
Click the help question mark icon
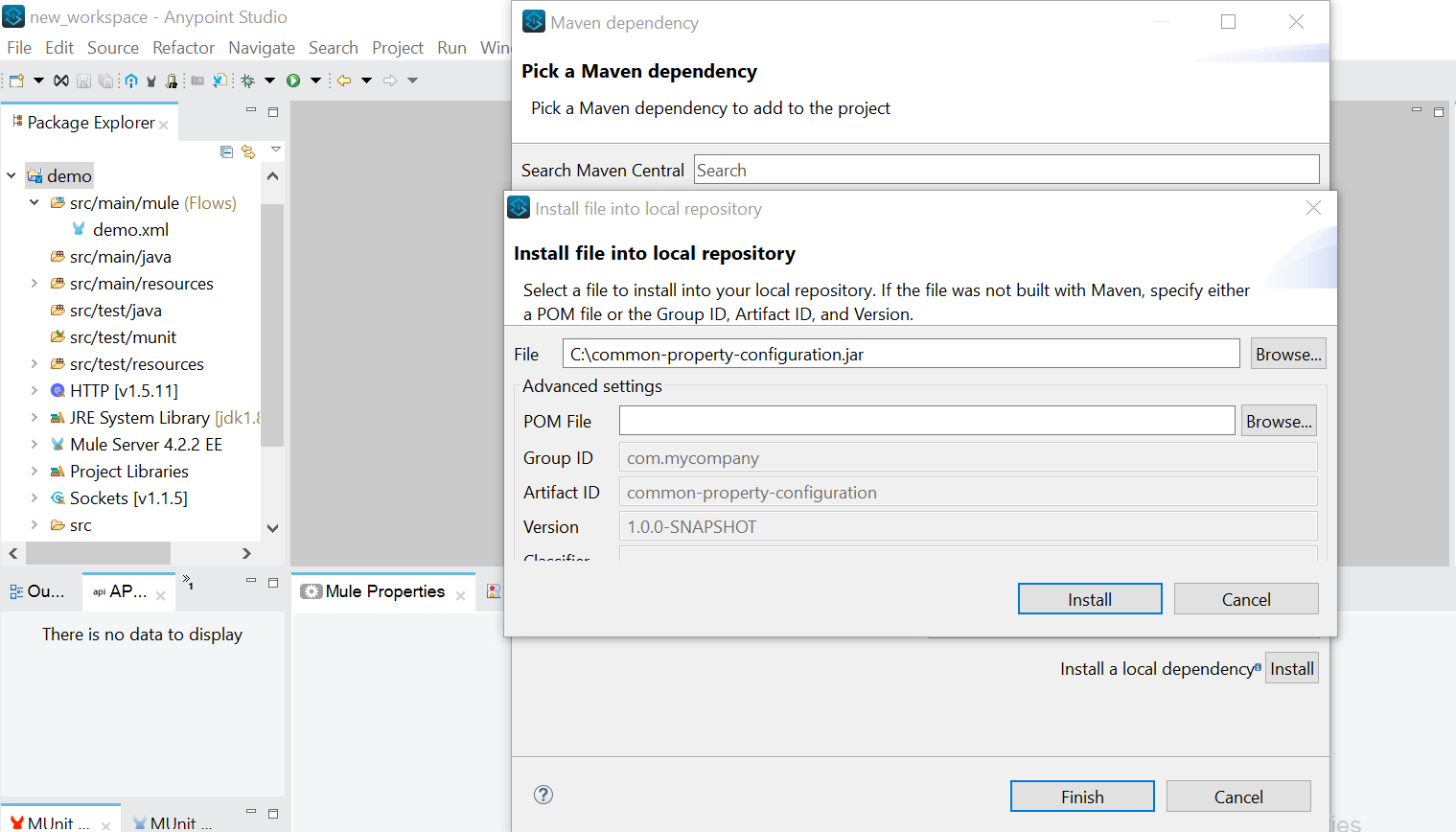(x=543, y=795)
